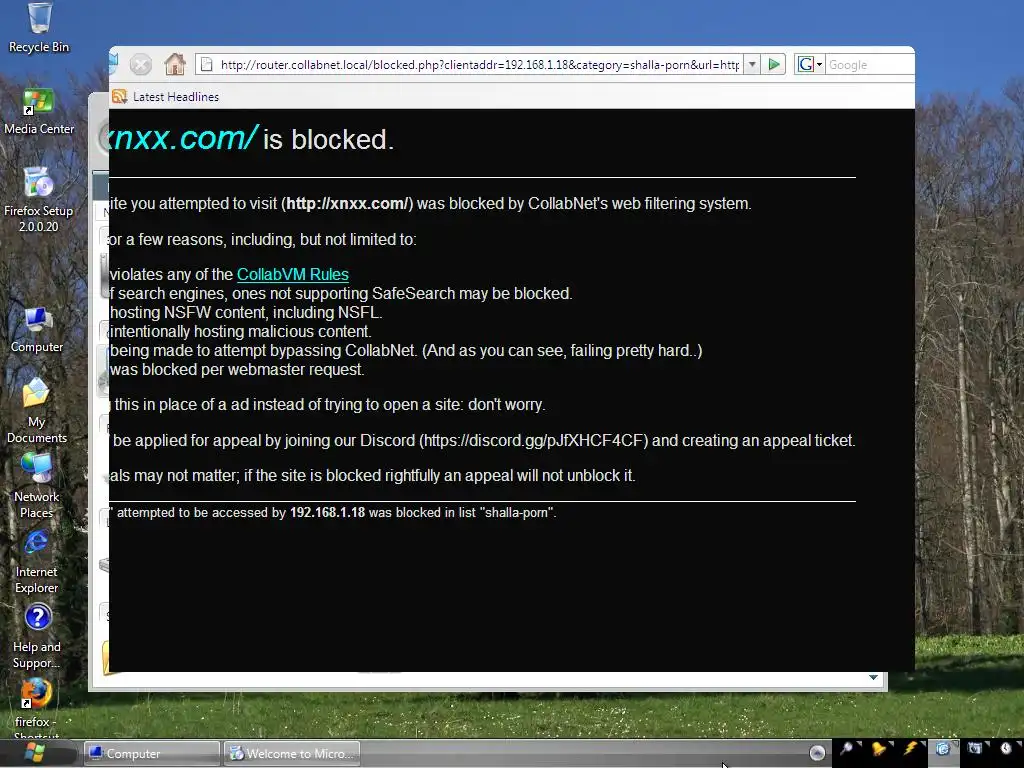Select the Firefox Setup 2.0.0.20 installer icon

(x=39, y=199)
